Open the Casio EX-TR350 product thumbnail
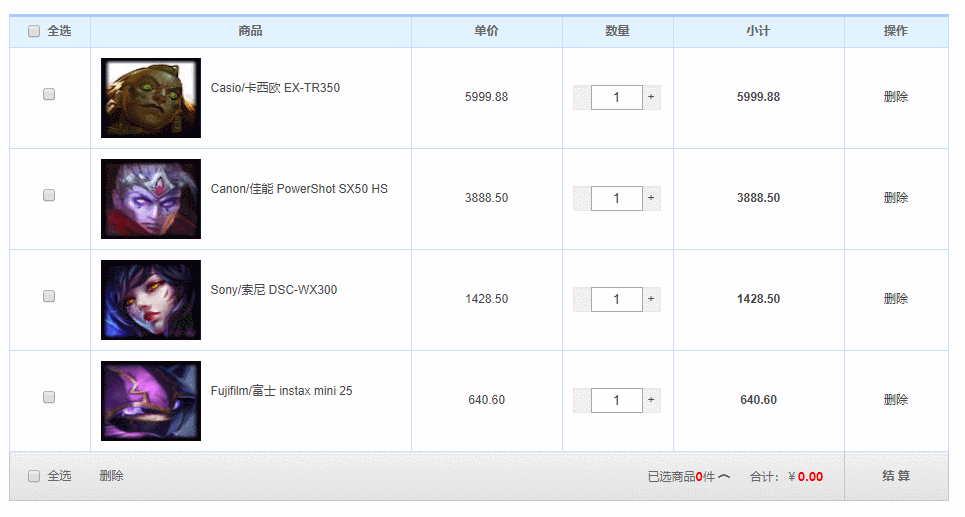The width and height of the screenshot is (965, 517). point(151,98)
